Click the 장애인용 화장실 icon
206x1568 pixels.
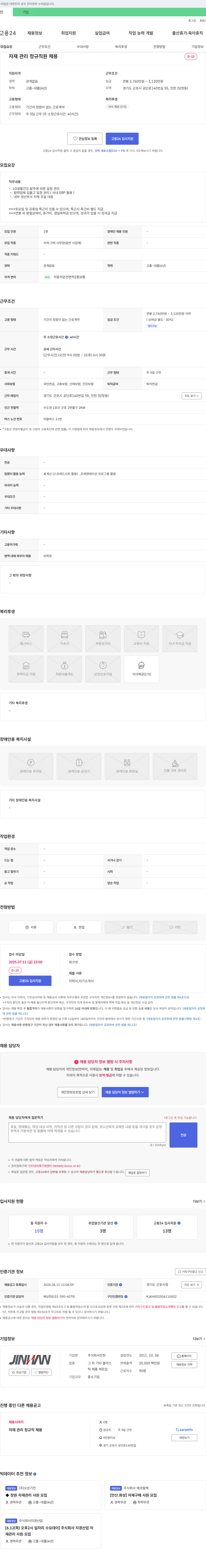pyautogui.click(x=127, y=766)
